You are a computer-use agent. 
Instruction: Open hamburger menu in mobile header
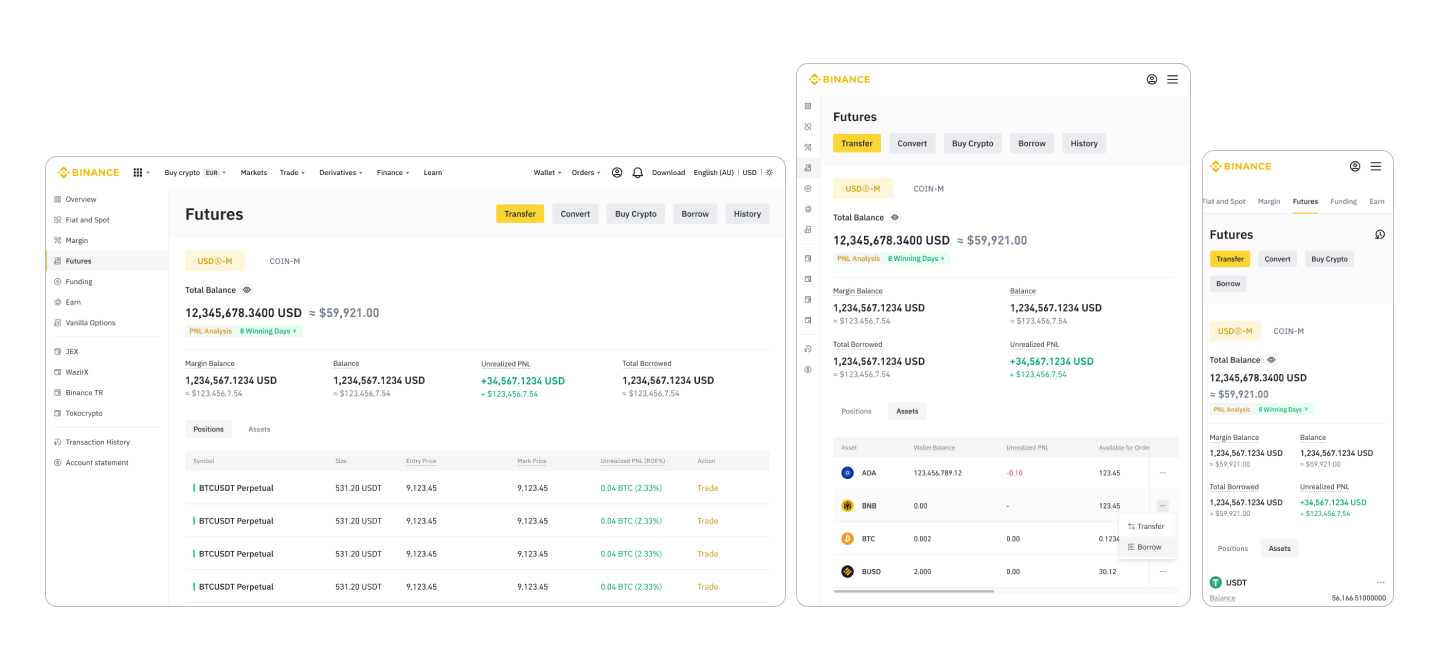pos(1376,166)
